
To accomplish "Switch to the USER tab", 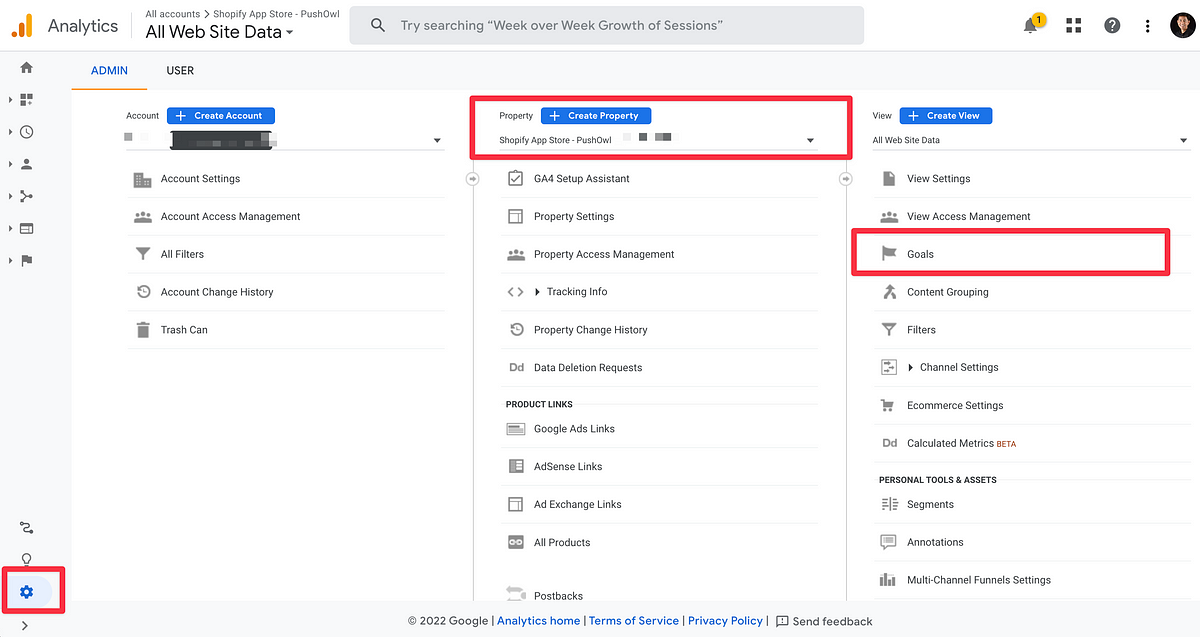I will [x=180, y=71].
